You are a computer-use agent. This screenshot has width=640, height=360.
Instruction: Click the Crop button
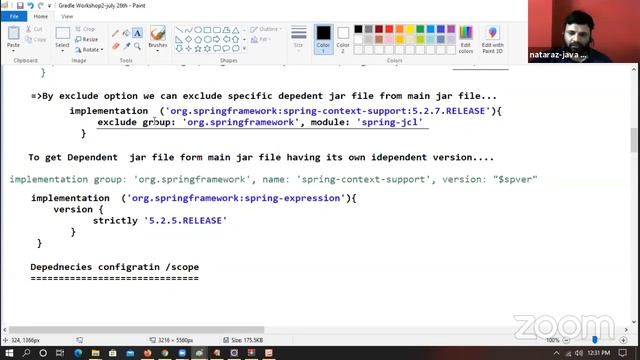pyautogui.click(x=85, y=29)
